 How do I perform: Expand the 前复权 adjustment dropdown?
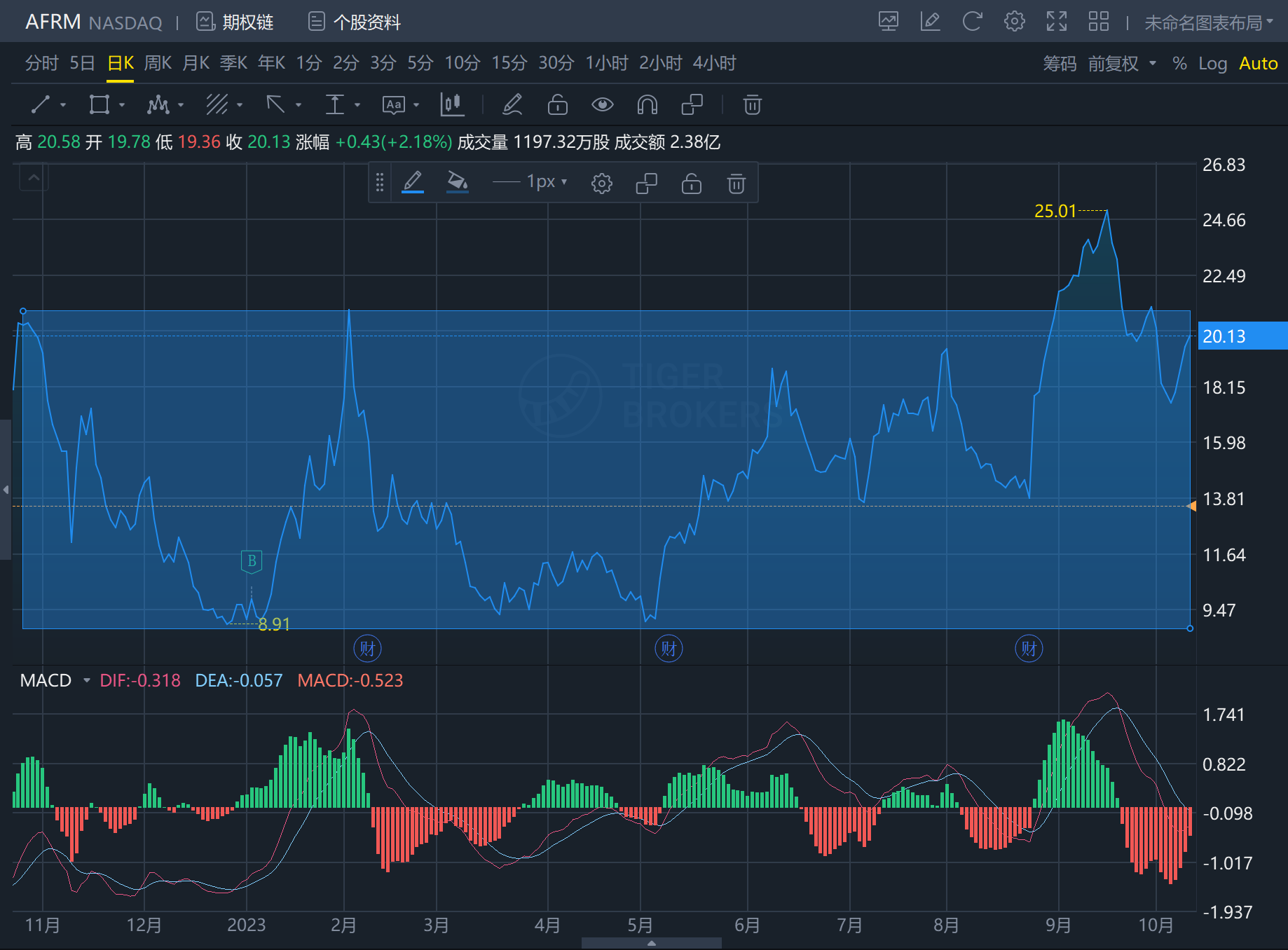(1121, 64)
